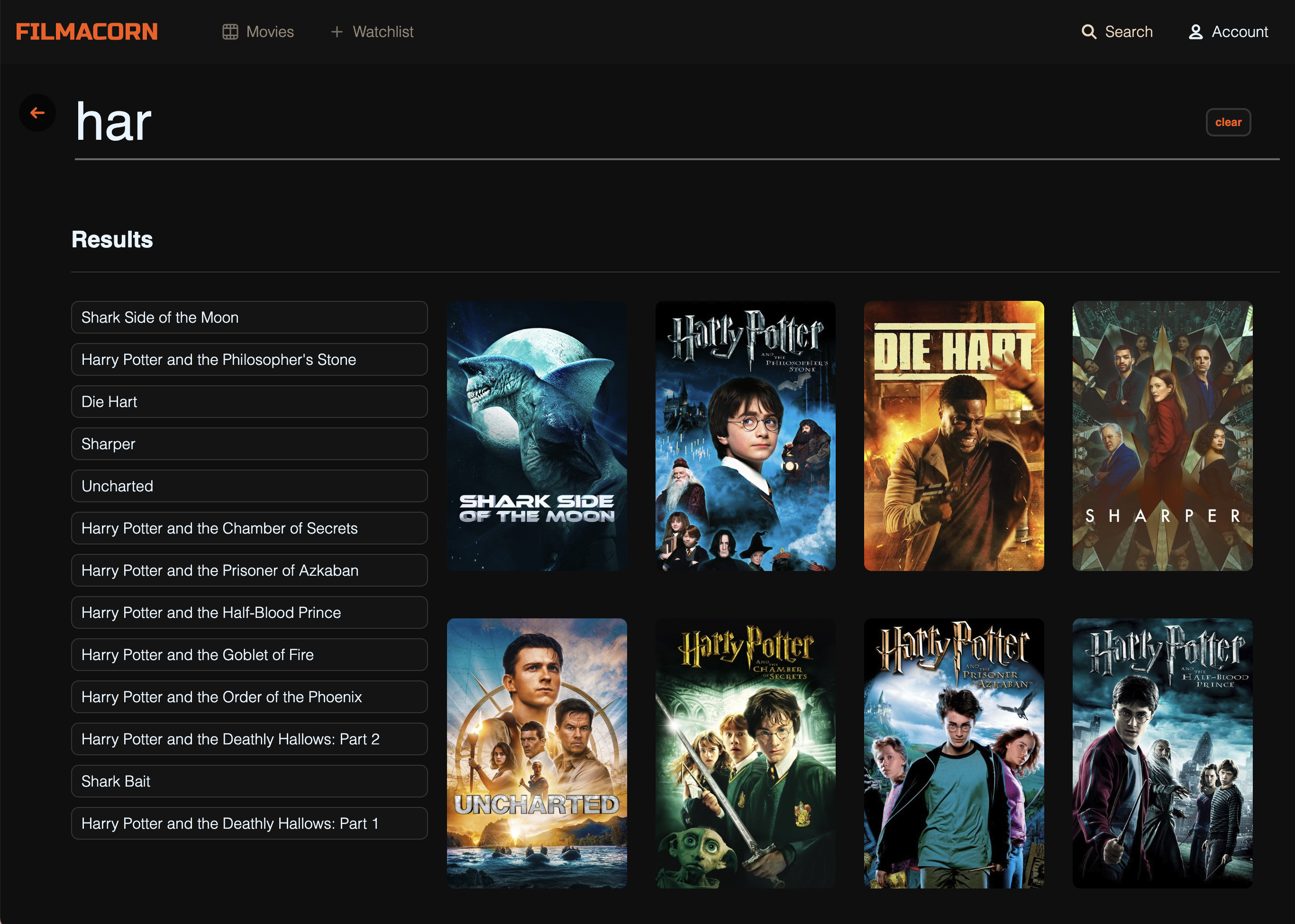
Task: Select Shark Side of the Moon result
Action: 249,317
